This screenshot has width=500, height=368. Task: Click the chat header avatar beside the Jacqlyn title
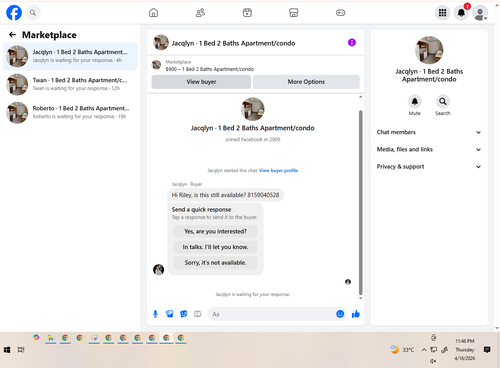click(x=161, y=42)
